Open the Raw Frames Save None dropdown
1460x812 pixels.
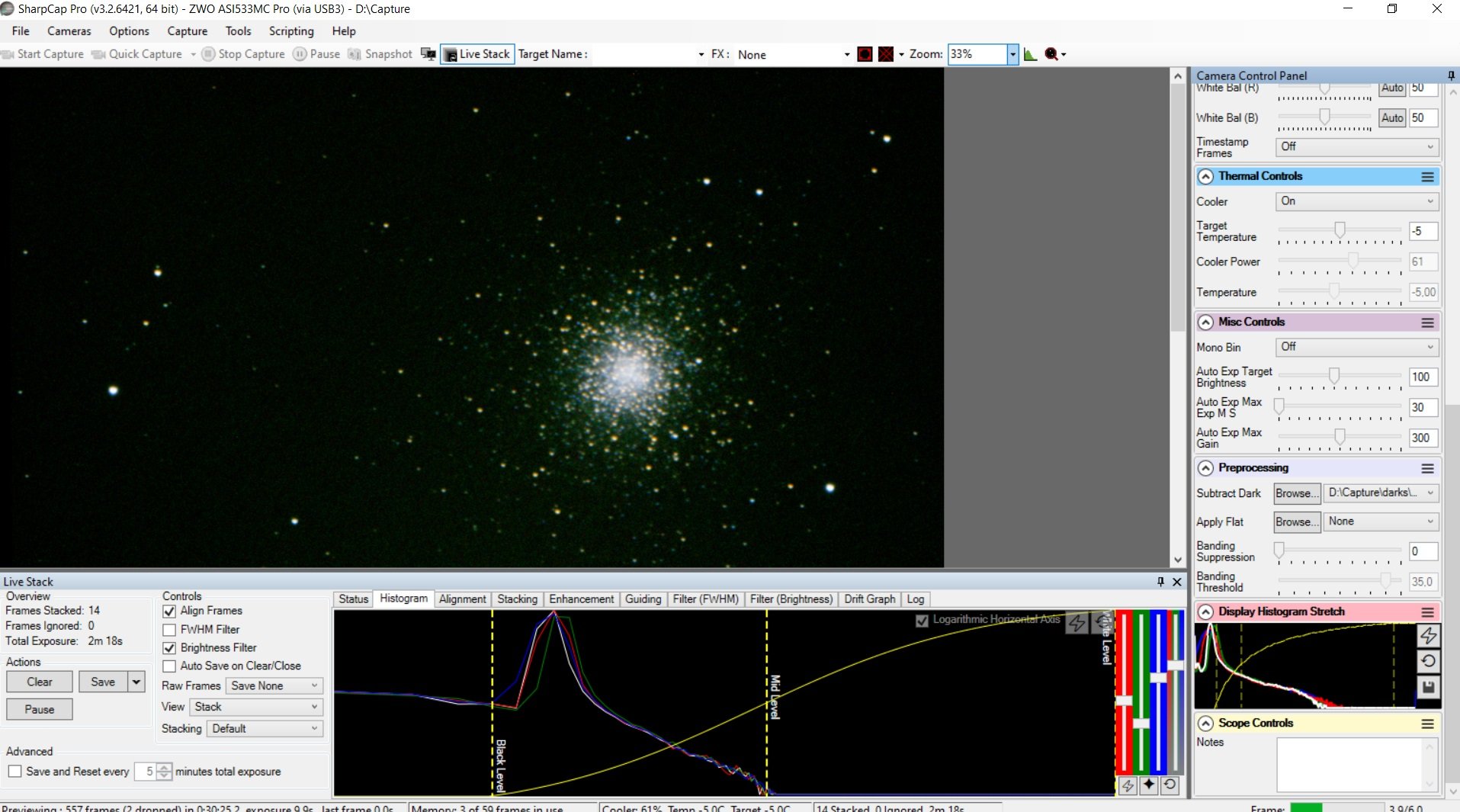274,686
